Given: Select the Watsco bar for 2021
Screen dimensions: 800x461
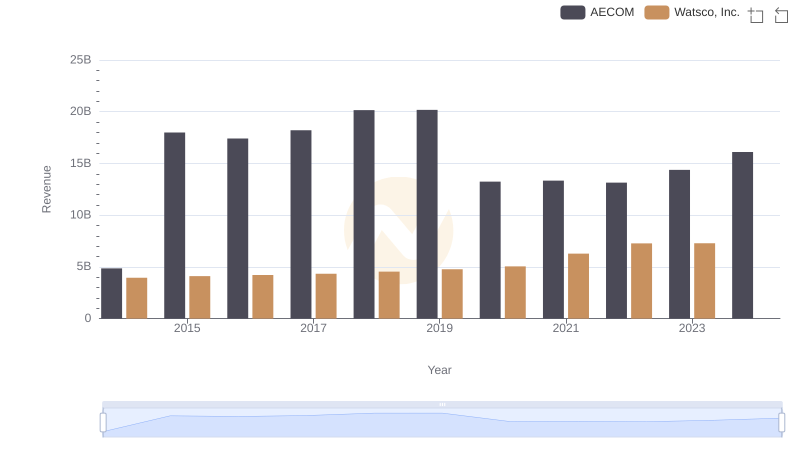Looking at the screenshot, I should pos(578,286).
